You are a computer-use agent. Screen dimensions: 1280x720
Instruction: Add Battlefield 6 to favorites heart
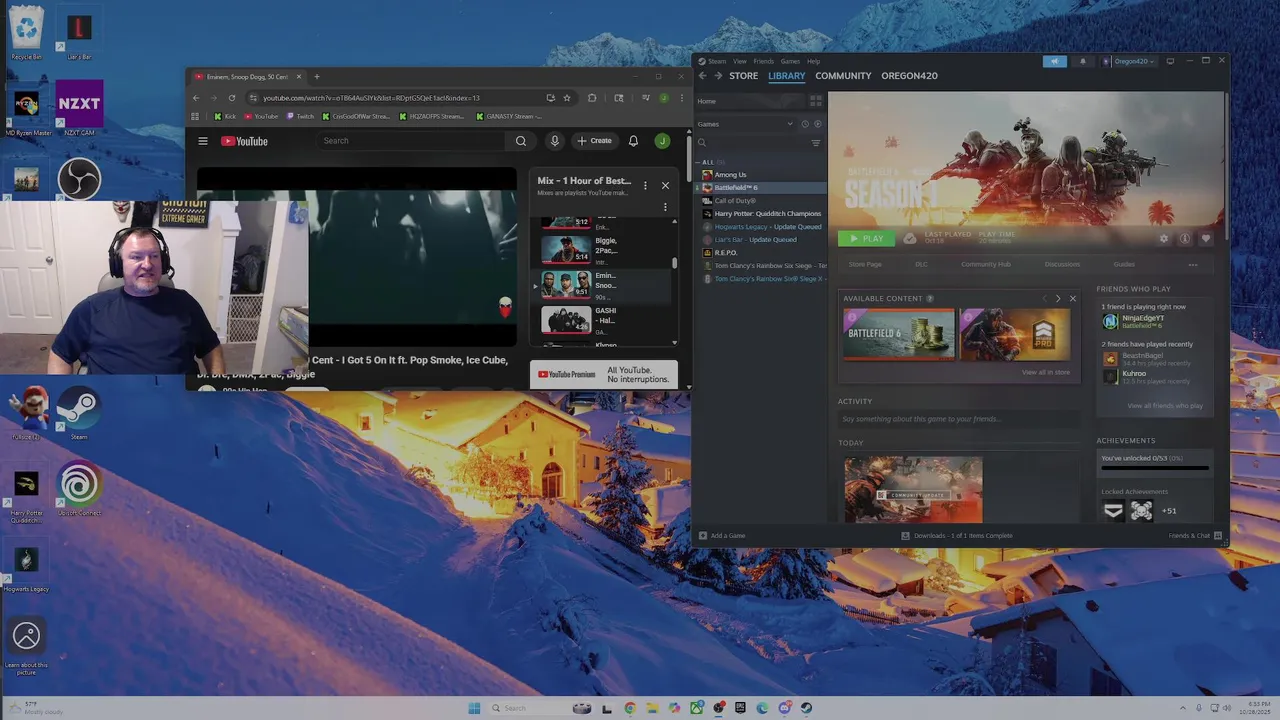pos(1205,239)
